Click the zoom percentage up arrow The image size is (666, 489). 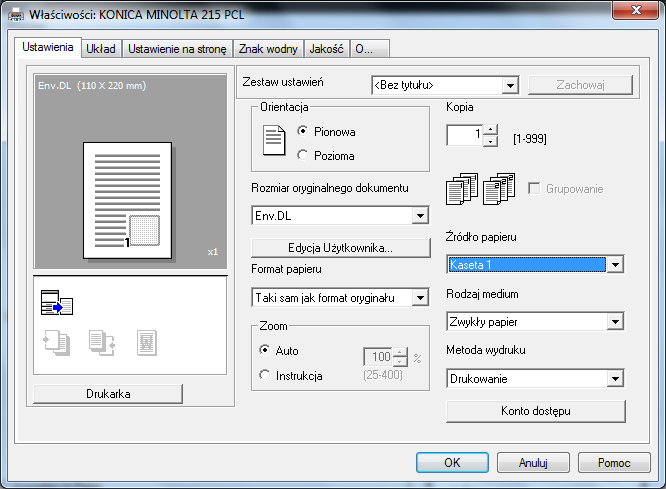(x=400, y=352)
